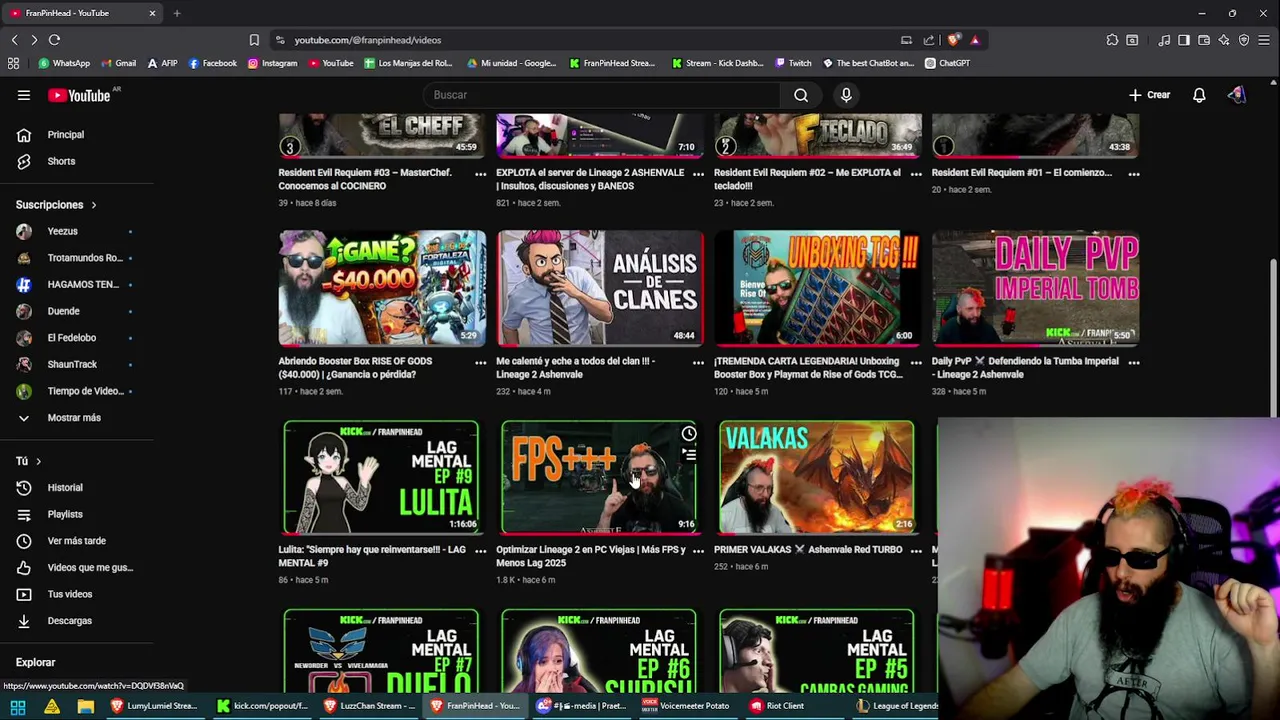
Task: Open options for Resident Evil Requiem #01 video
Action: click(x=1134, y=174)
